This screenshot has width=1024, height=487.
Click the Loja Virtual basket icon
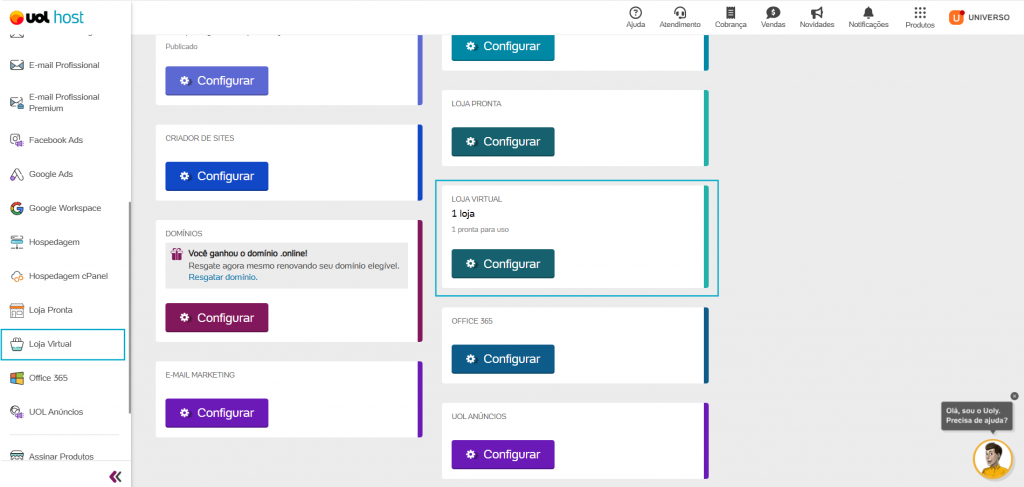[x=17, y=344]
